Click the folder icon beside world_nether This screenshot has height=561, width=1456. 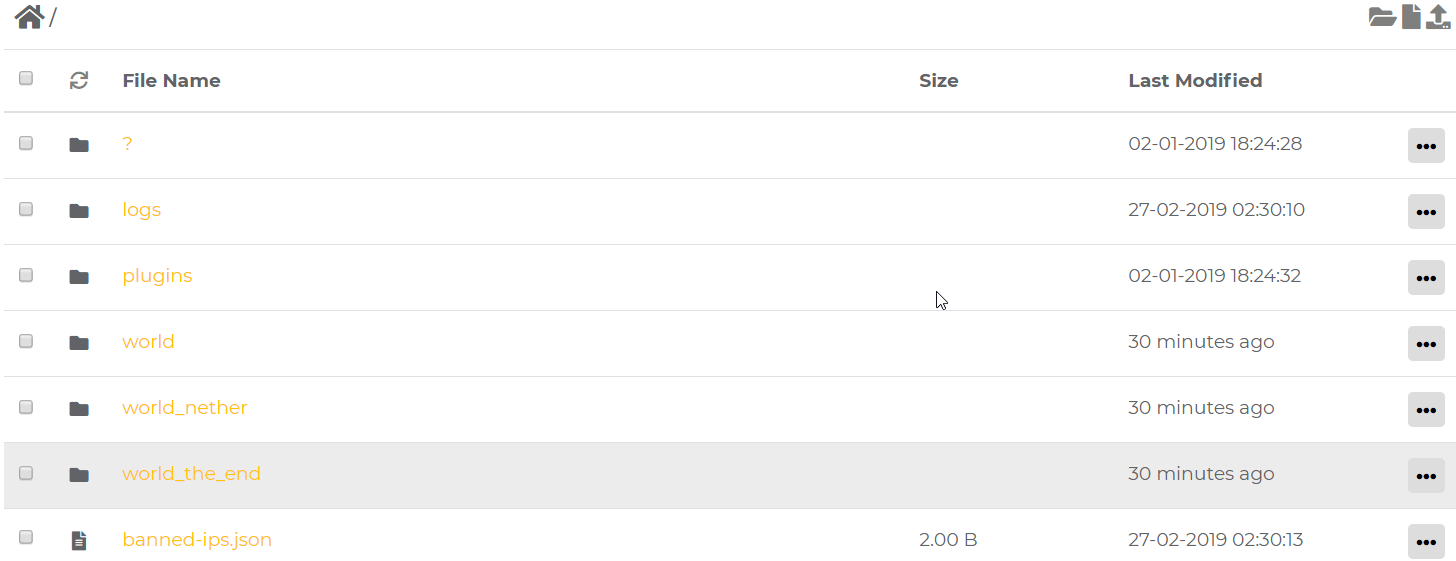pyautogui.click(x=79, y=409)
